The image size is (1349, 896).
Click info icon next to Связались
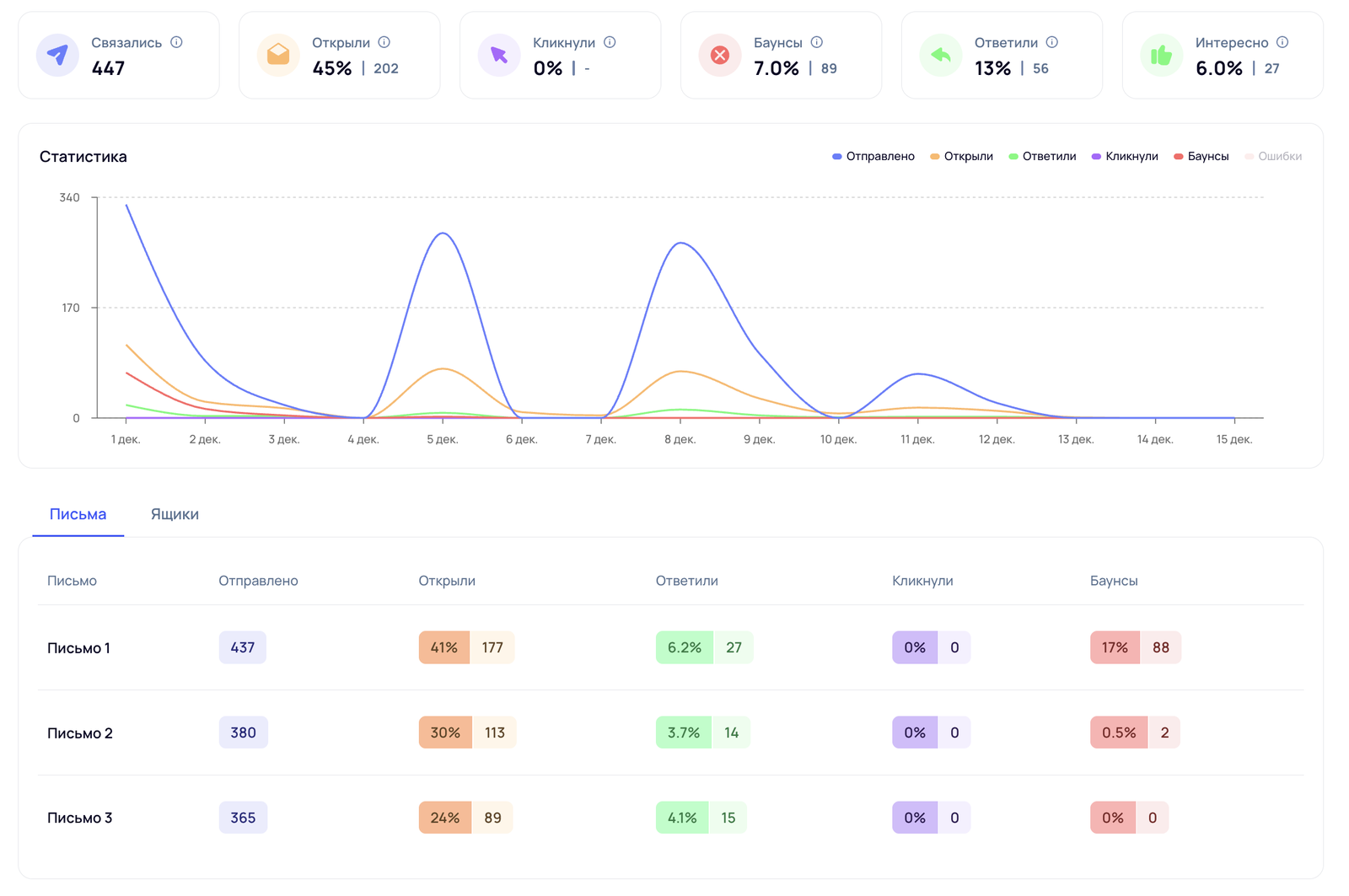click(176, 42)
